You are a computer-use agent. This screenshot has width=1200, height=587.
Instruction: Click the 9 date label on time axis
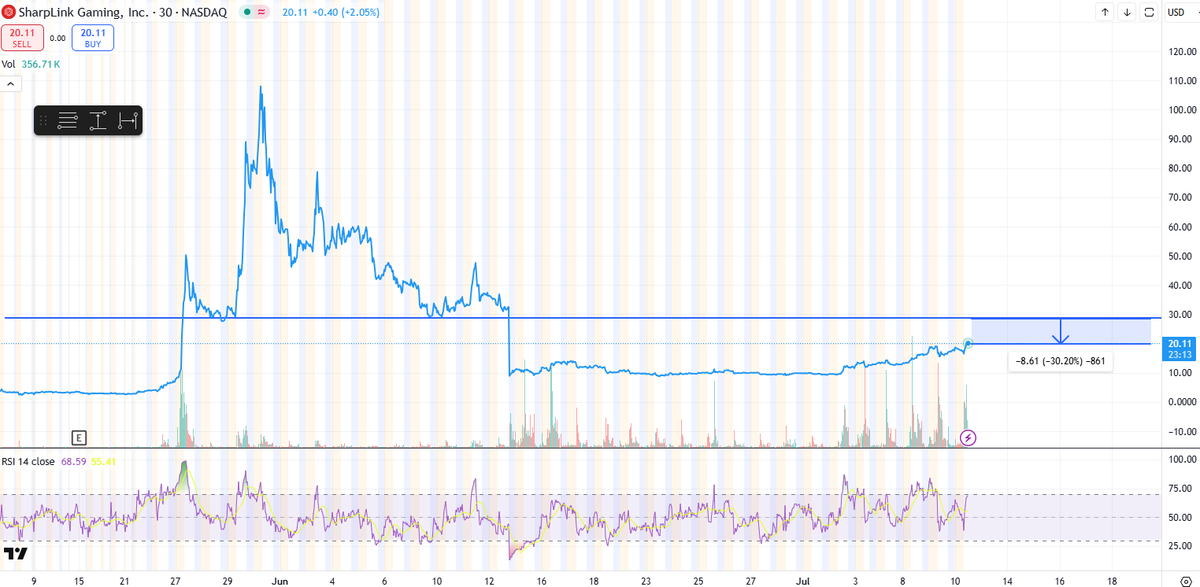[x=33, y=580]
